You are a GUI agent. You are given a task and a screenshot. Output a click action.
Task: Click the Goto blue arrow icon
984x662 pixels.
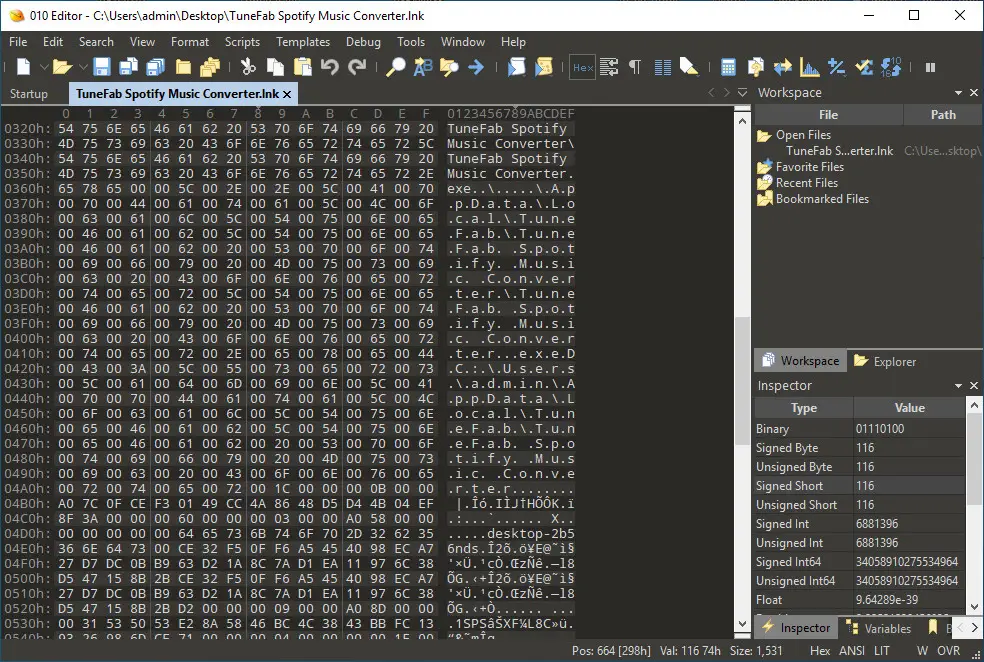coord(476,67)
